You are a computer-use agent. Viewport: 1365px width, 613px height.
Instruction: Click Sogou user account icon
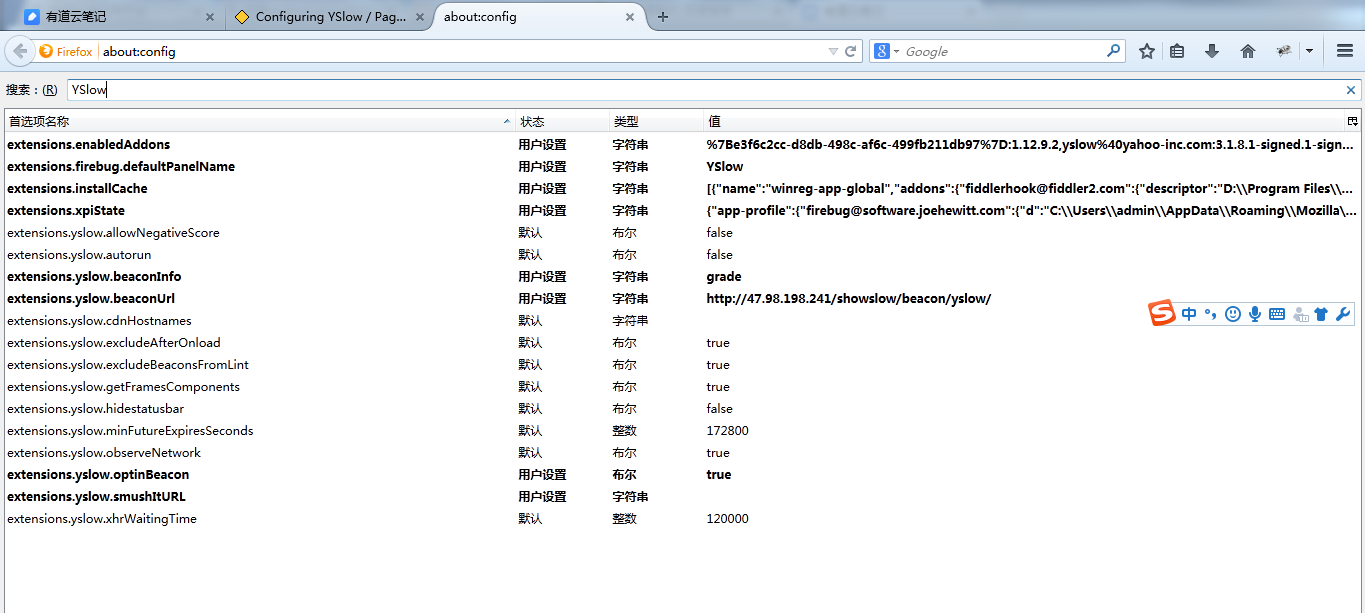point(1300,314)
